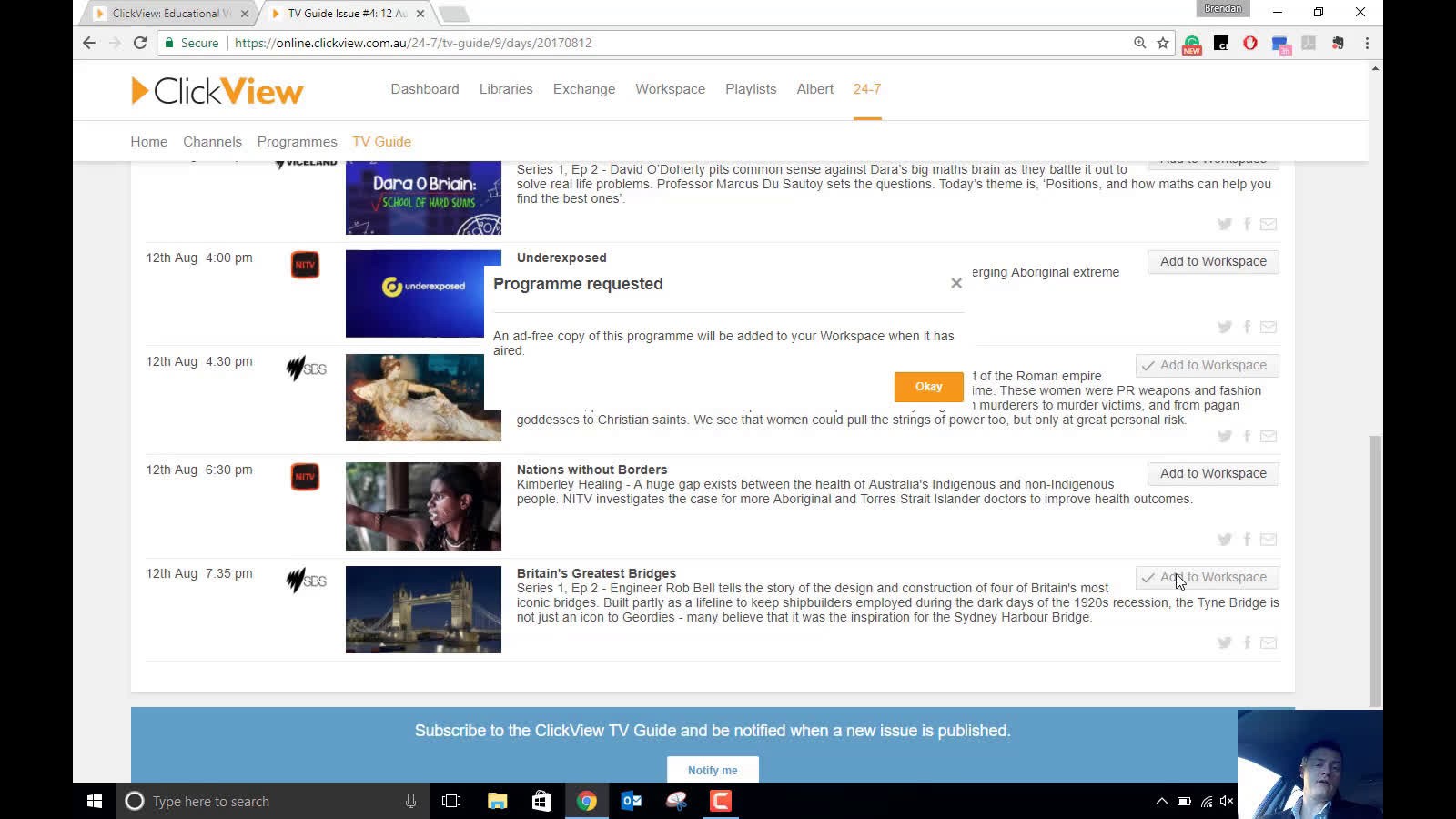Email the Underexposed programme
Screen dimensions: 1456x819
tap(1269, 327)
